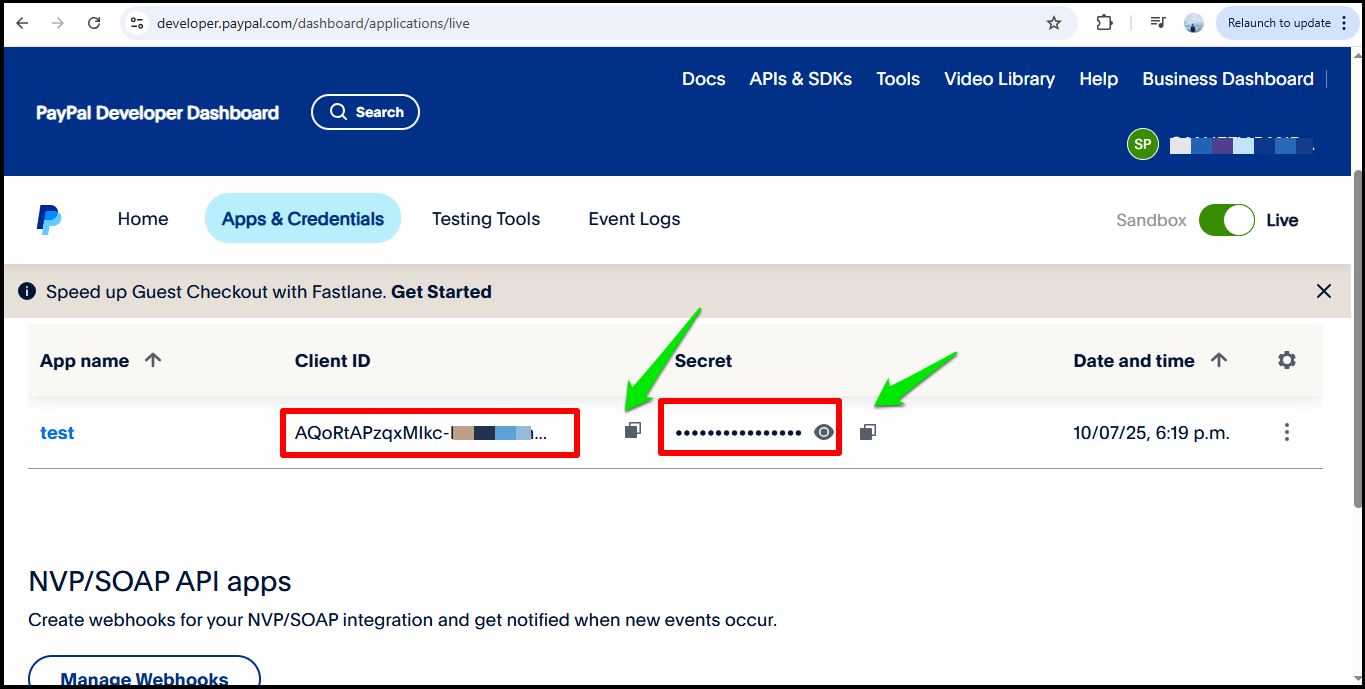Open the Search button
Image resolution: width=1365 pixels, height=689 pixels.
(365, 112)
